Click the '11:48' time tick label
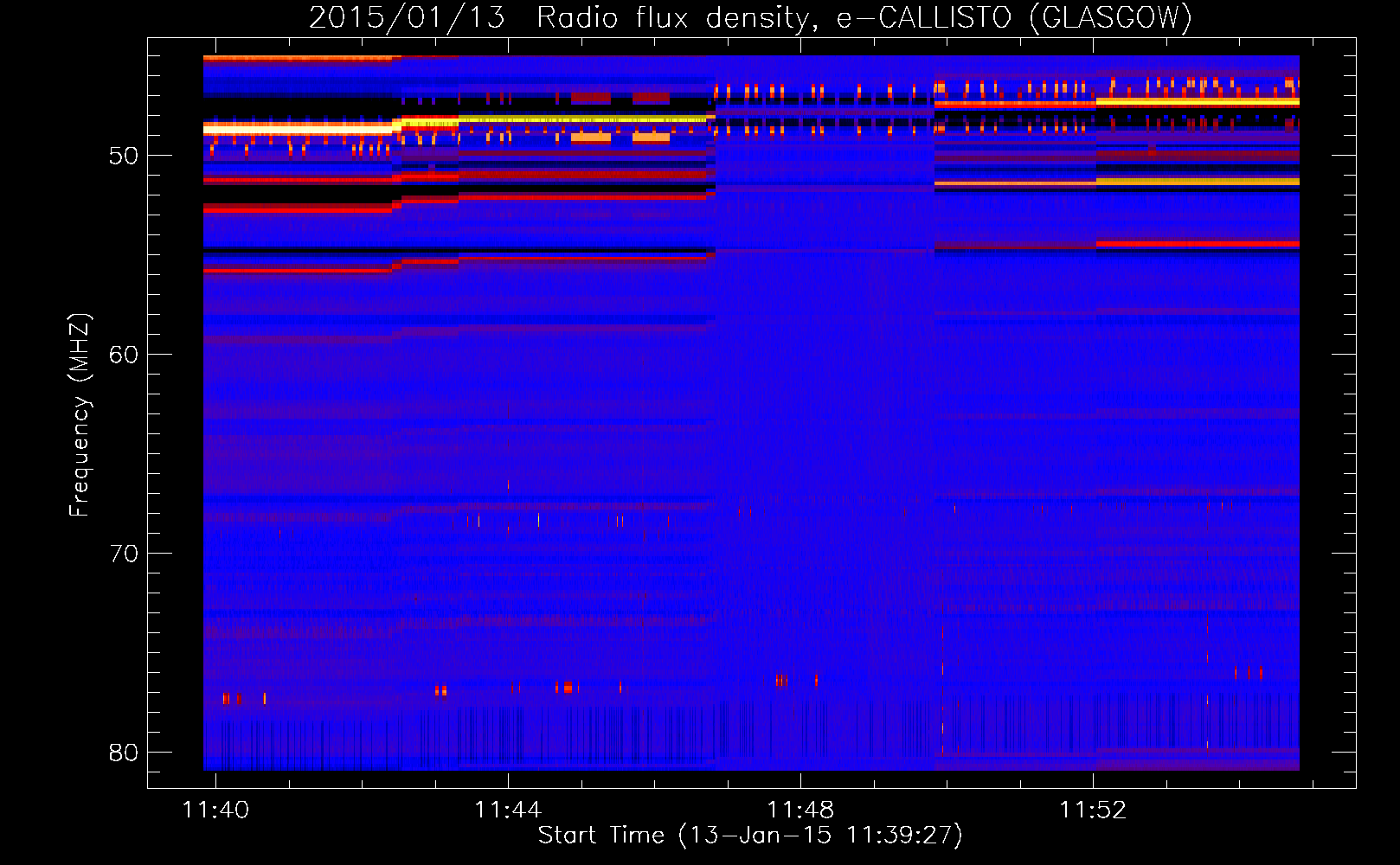 [800, 810]
